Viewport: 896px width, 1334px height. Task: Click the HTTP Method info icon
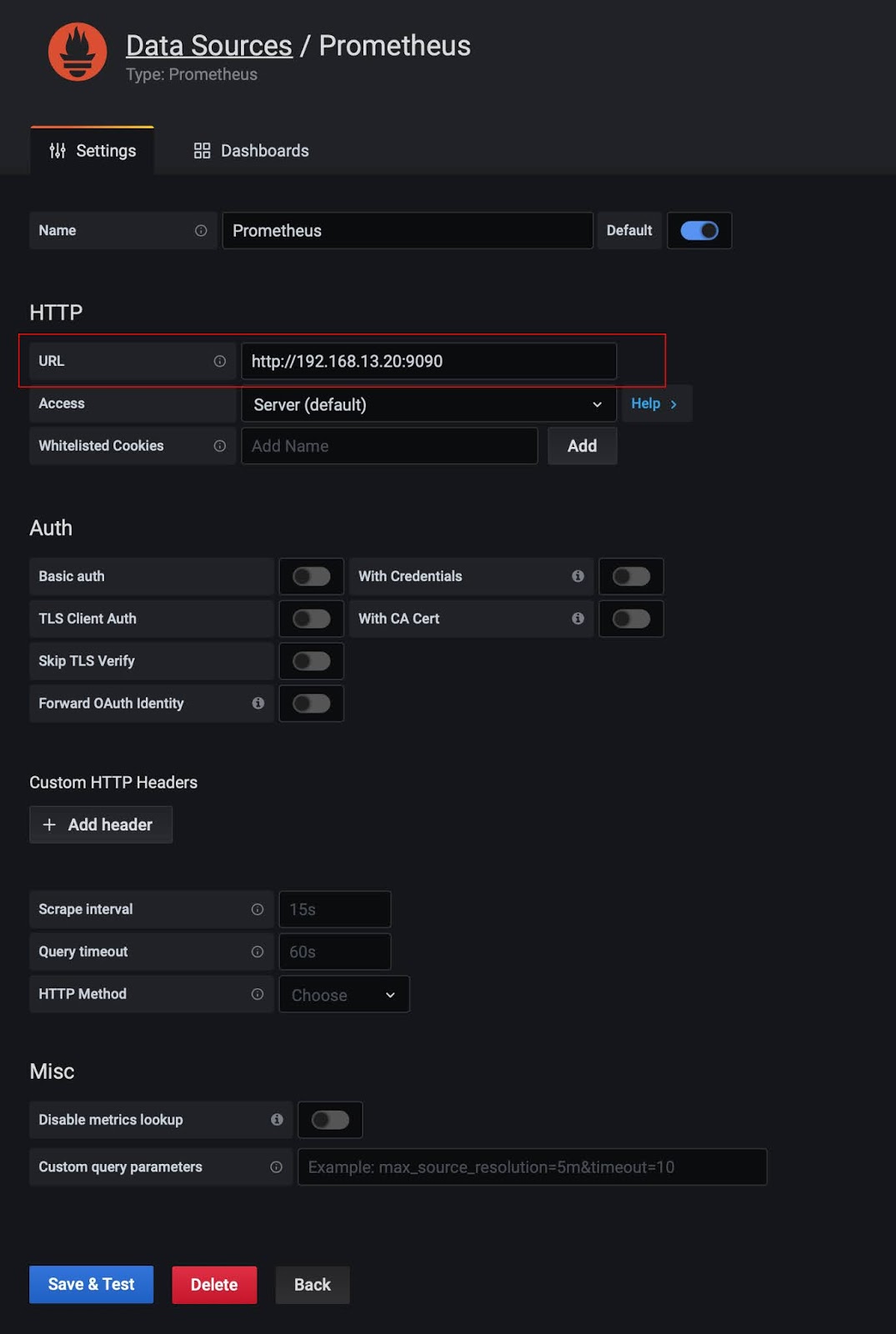258,994
